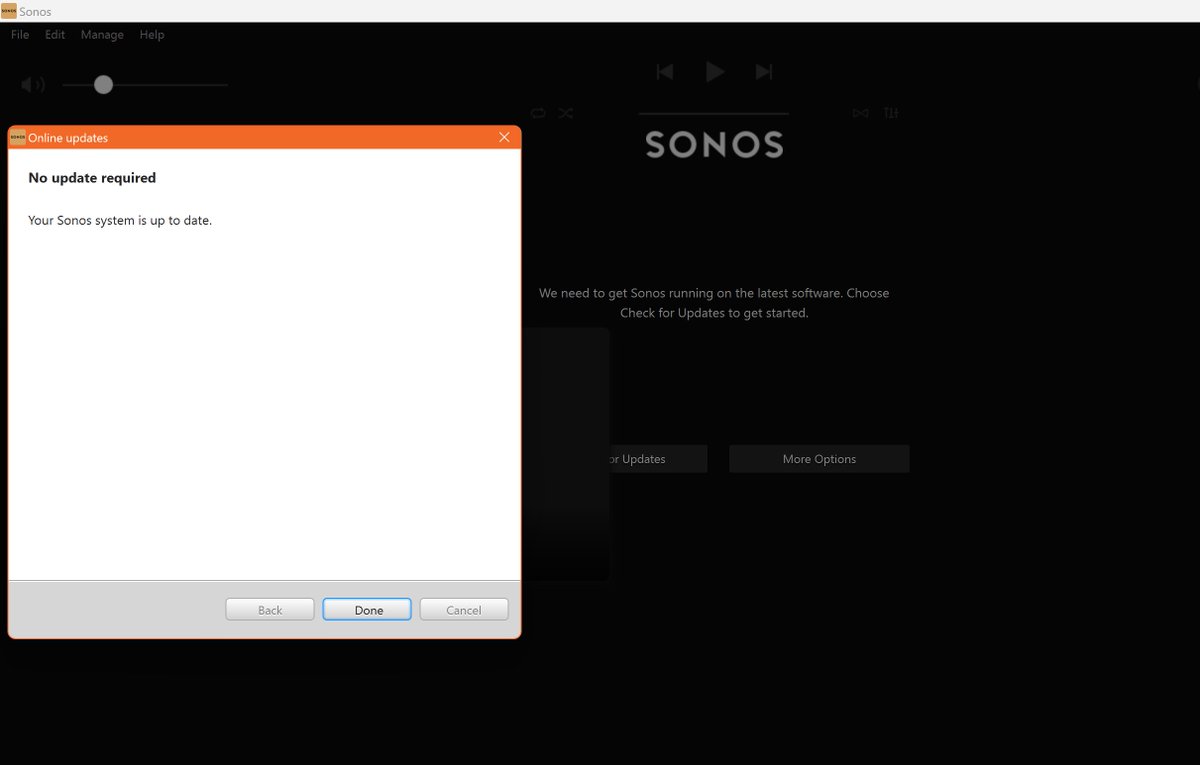Click the 'No update required' heading

(92, 178)
